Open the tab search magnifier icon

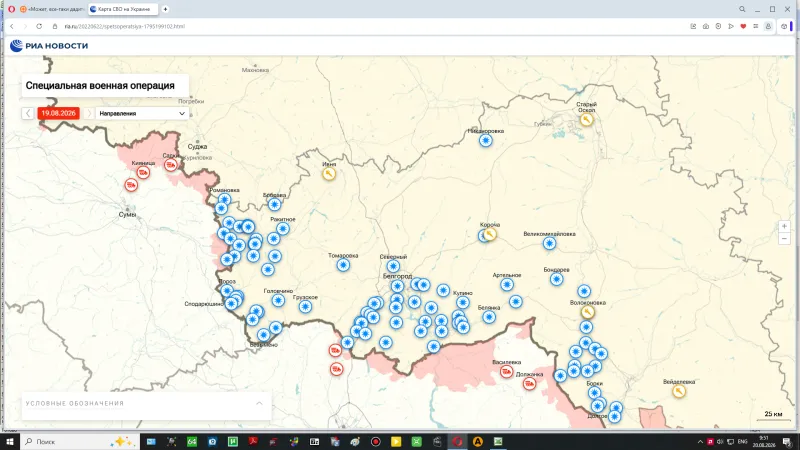742,9
